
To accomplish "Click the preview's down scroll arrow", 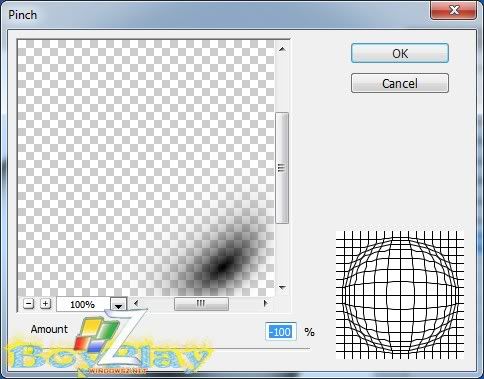I will 282,287.
